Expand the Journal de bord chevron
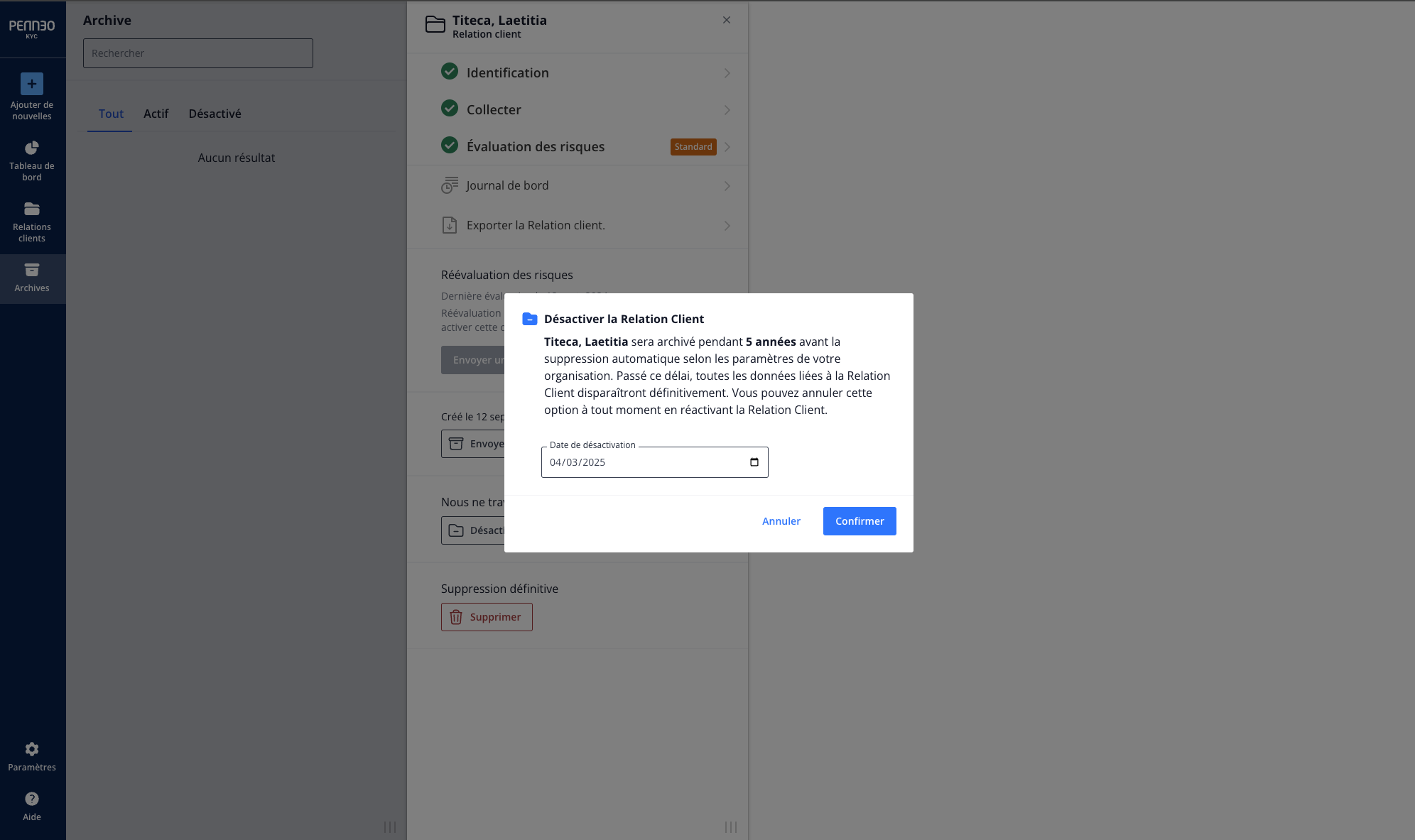Viewport: 1415px width, 840px height. (x=727, y=186)
